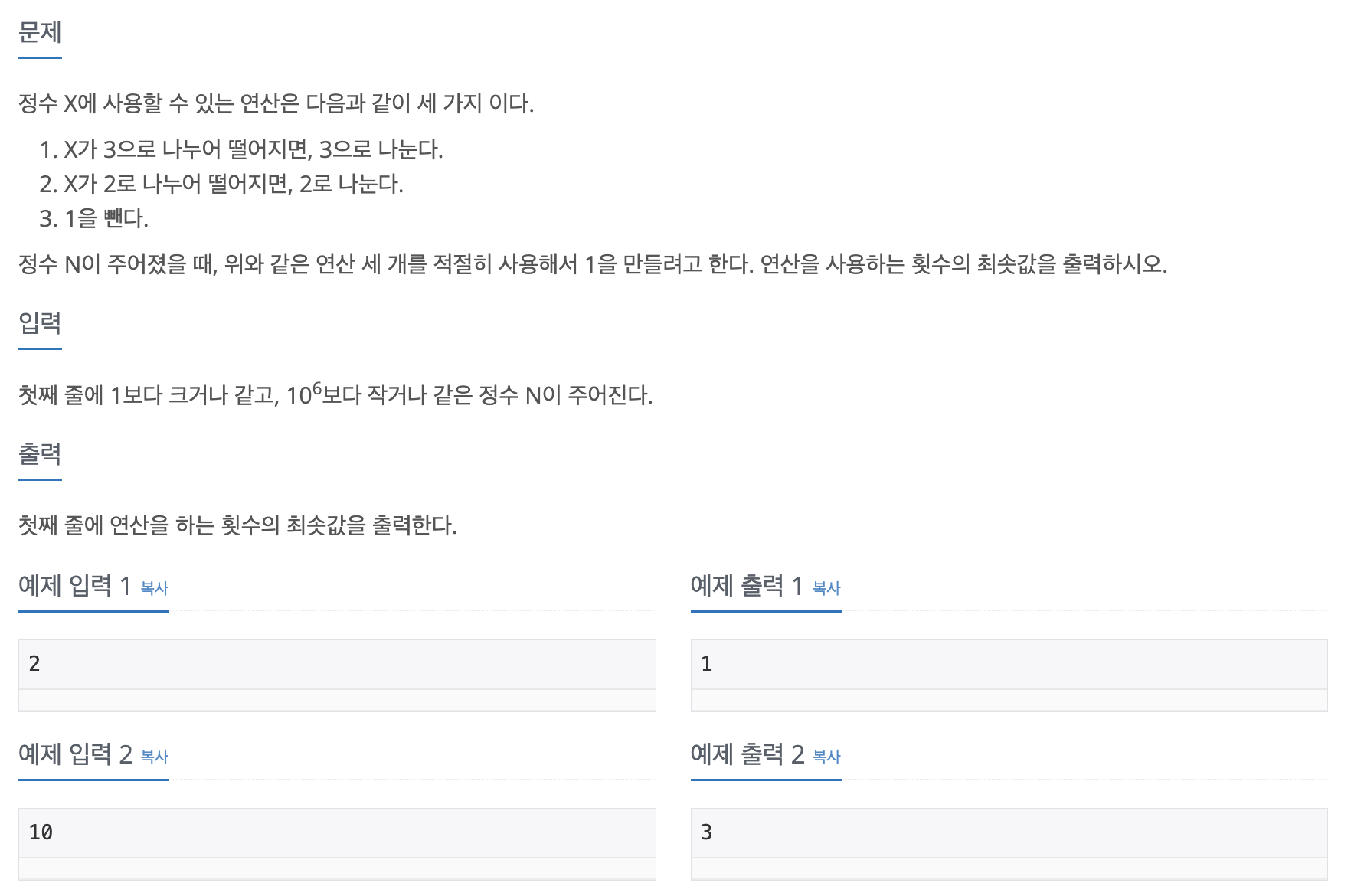Image resolution: width=1351 pixels, height=896 pixels.
Task: Click the 문제 section heading
Action: [x=40, y=32]
